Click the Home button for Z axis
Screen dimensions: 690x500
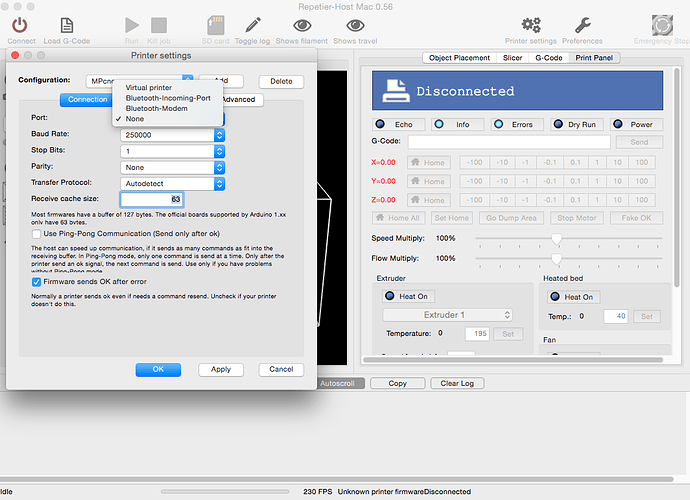(x=429, y=200)
